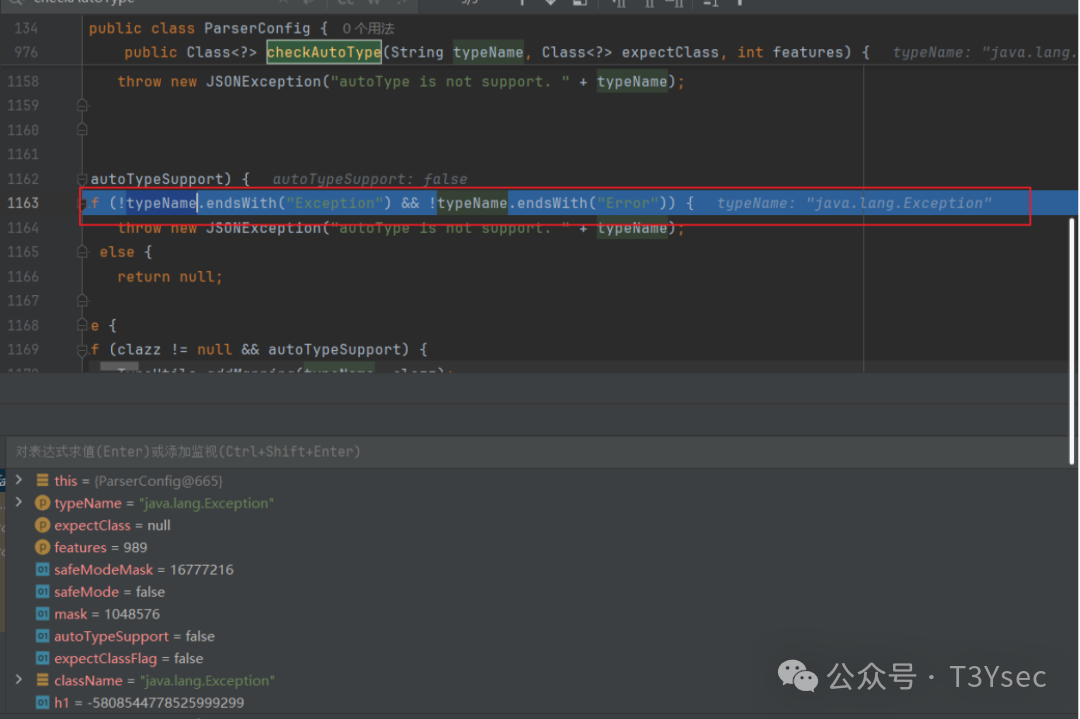Expand the className variable node
Screen dimensions: 1080x719
[18, 680]
